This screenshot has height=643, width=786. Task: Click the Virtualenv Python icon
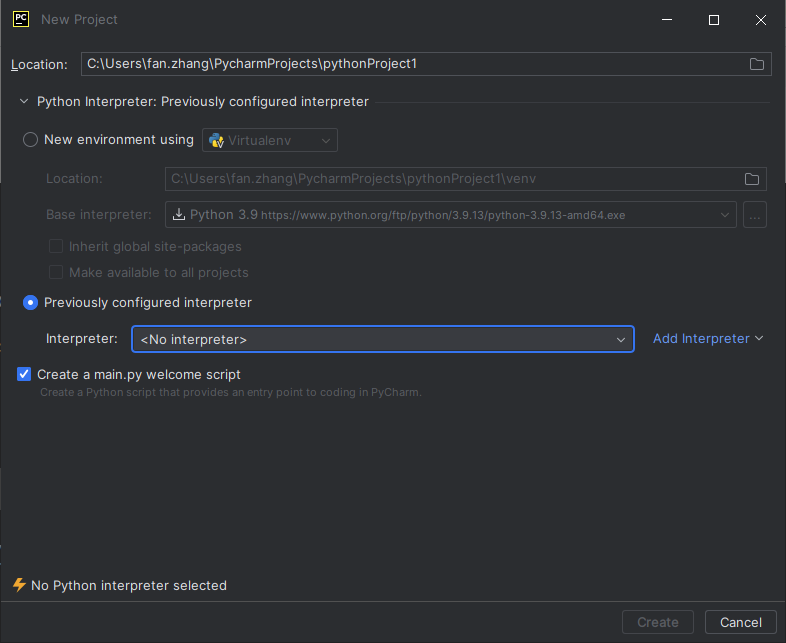216,140
